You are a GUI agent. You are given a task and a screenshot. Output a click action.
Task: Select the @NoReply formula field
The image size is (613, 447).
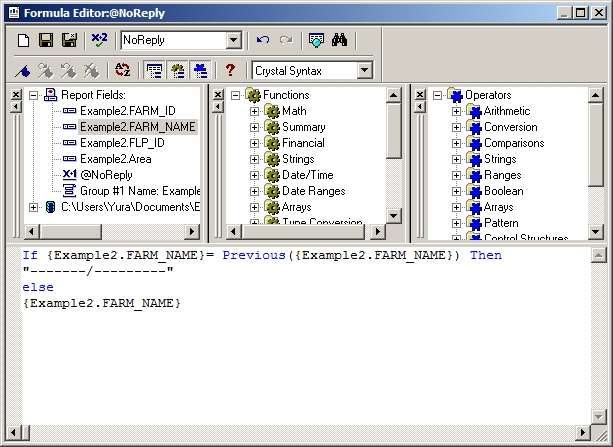106,175
